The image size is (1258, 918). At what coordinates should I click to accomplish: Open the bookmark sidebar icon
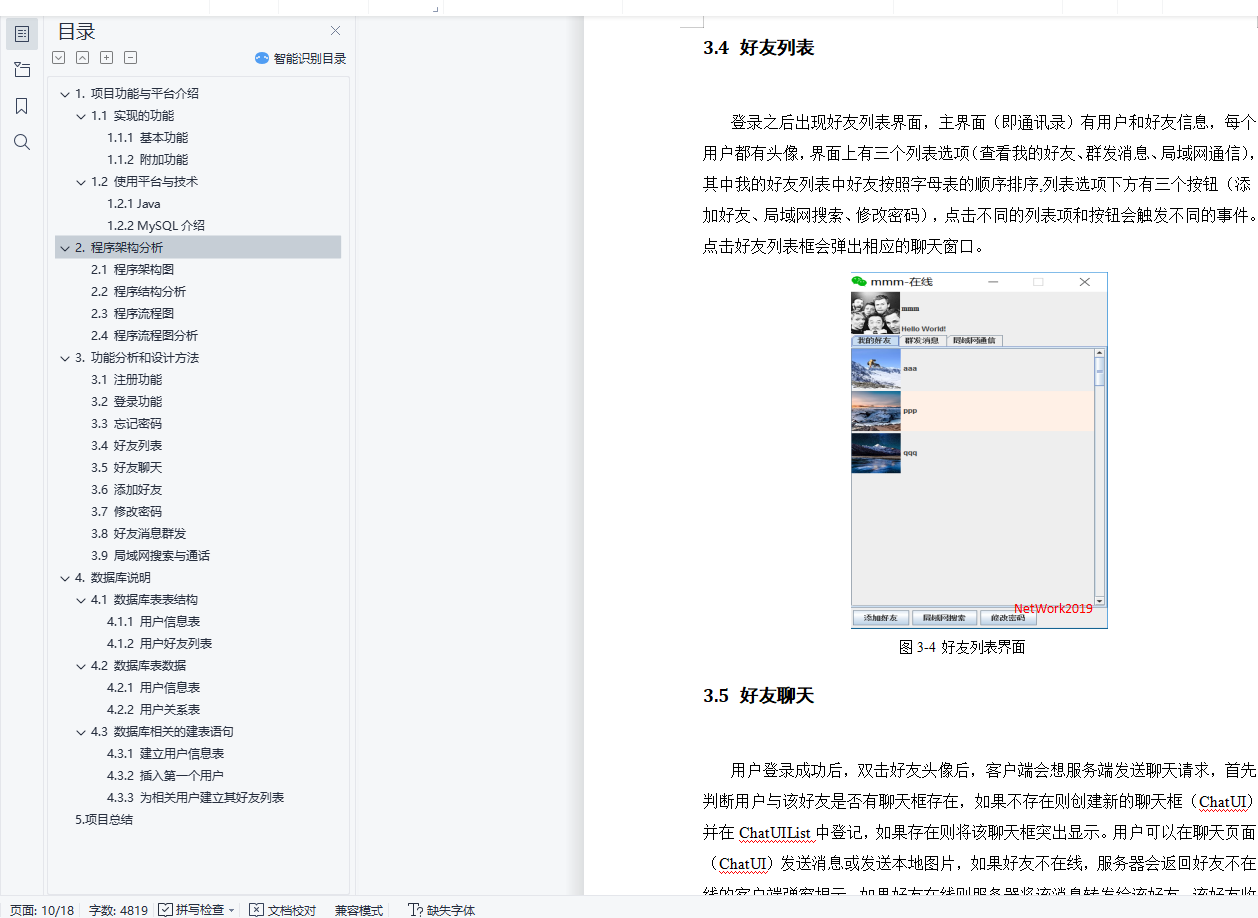pos(22,106)
